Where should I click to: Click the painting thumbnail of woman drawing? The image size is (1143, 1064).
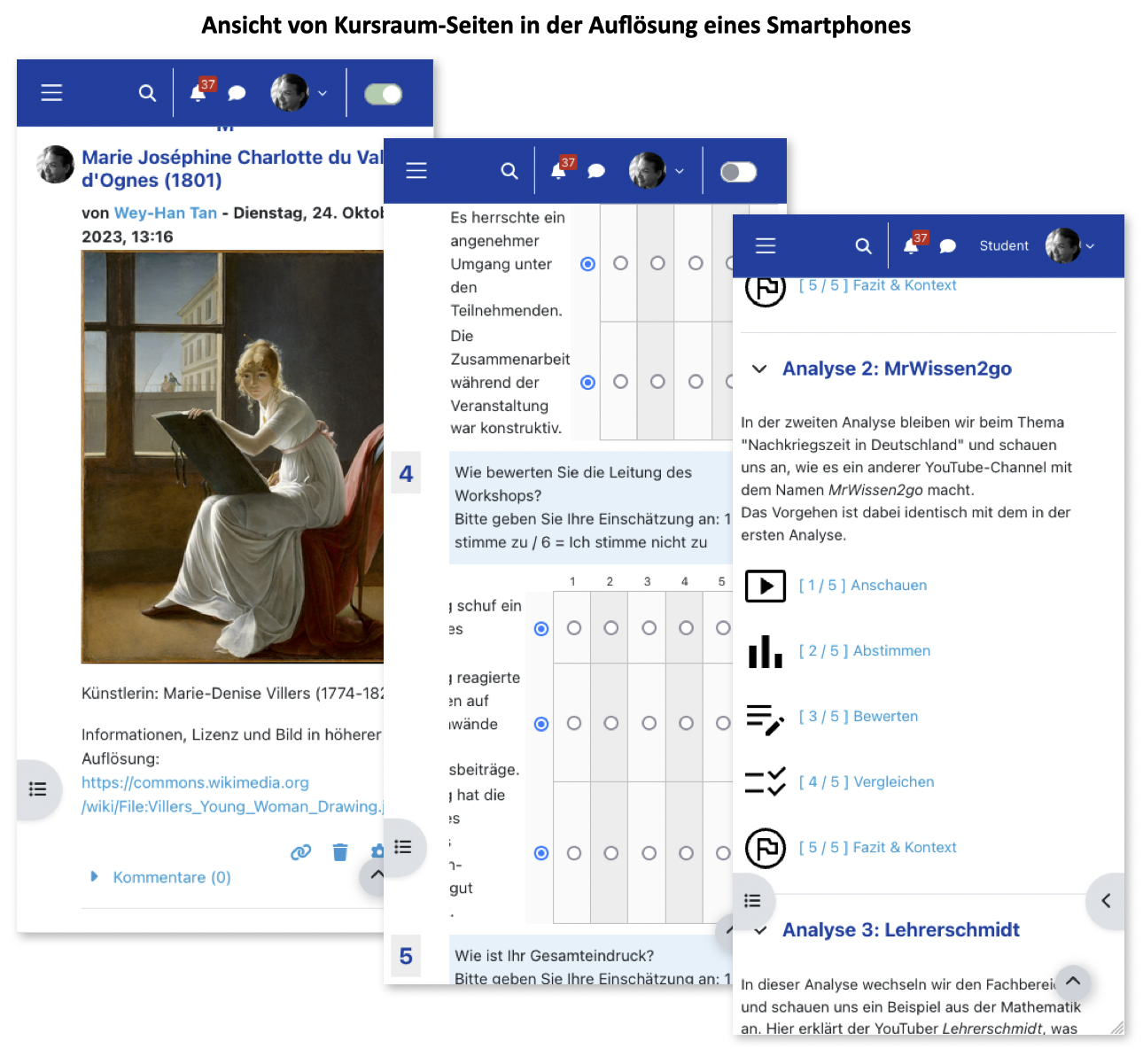point(232,456)
